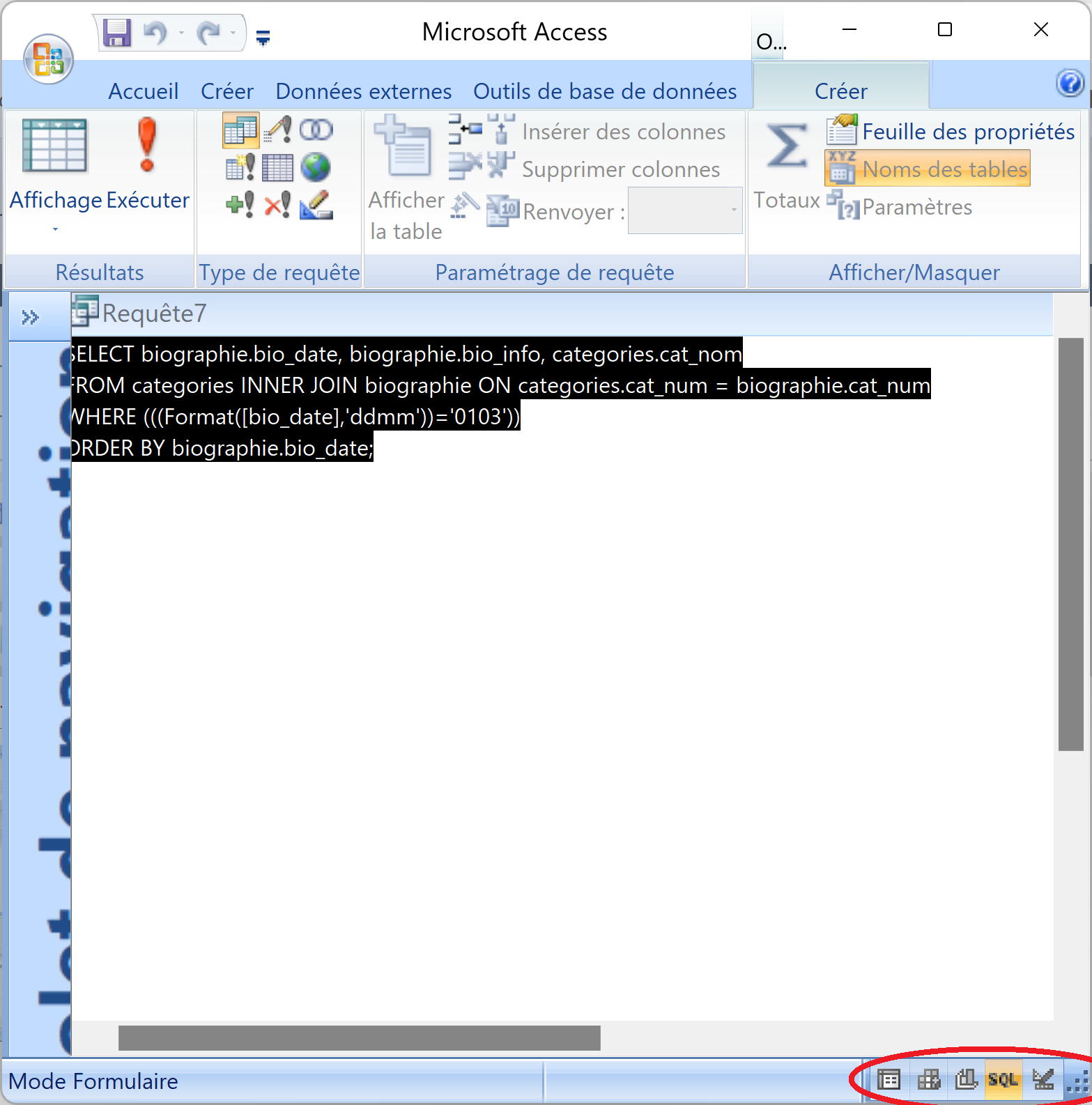Run the query with Exécuter
Viewport: 1092px width, 1105px height.
tap(148, 164)
